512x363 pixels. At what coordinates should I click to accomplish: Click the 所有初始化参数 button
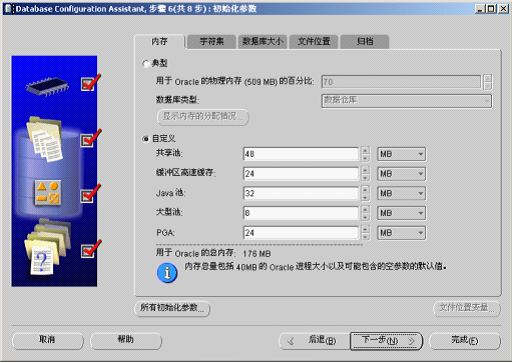(172, 308)
